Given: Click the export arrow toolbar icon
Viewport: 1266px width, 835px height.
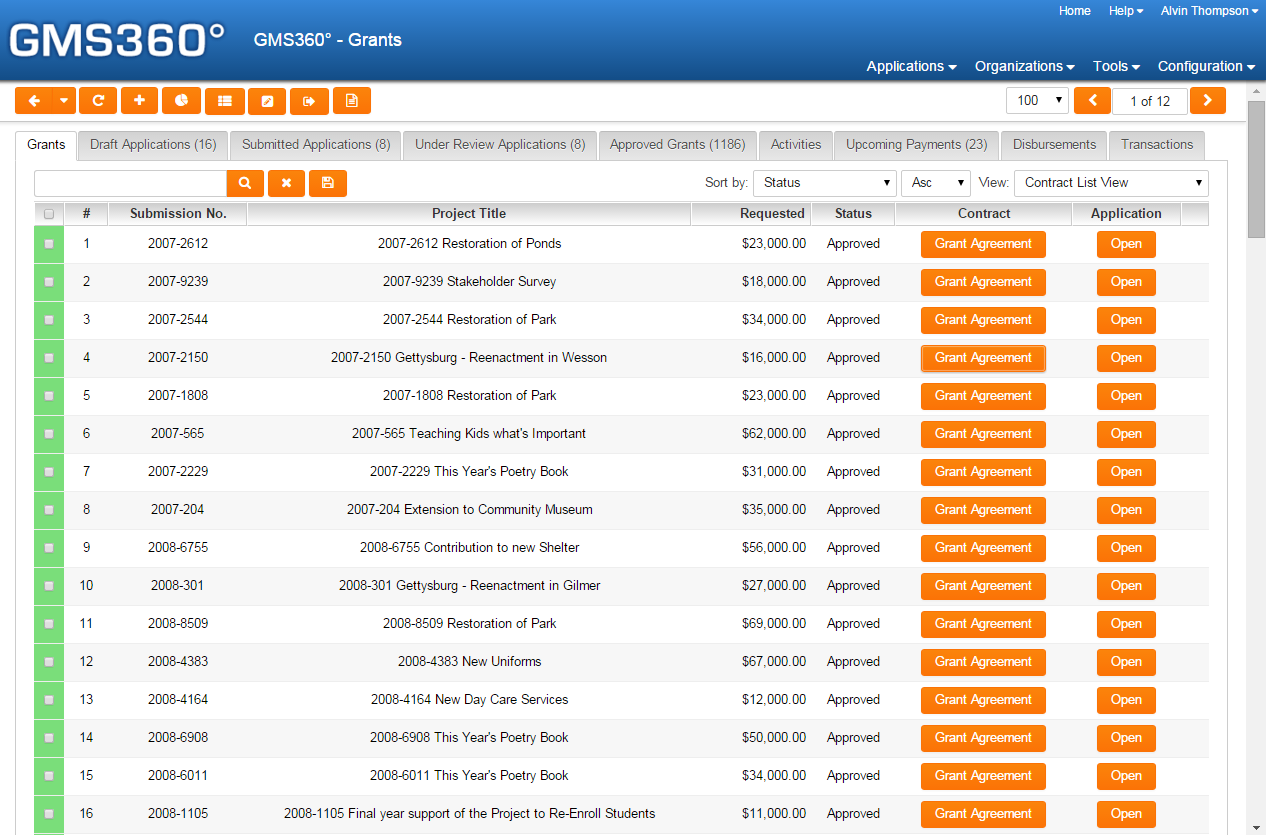Looking at the screenshot, I should [309, 101].
